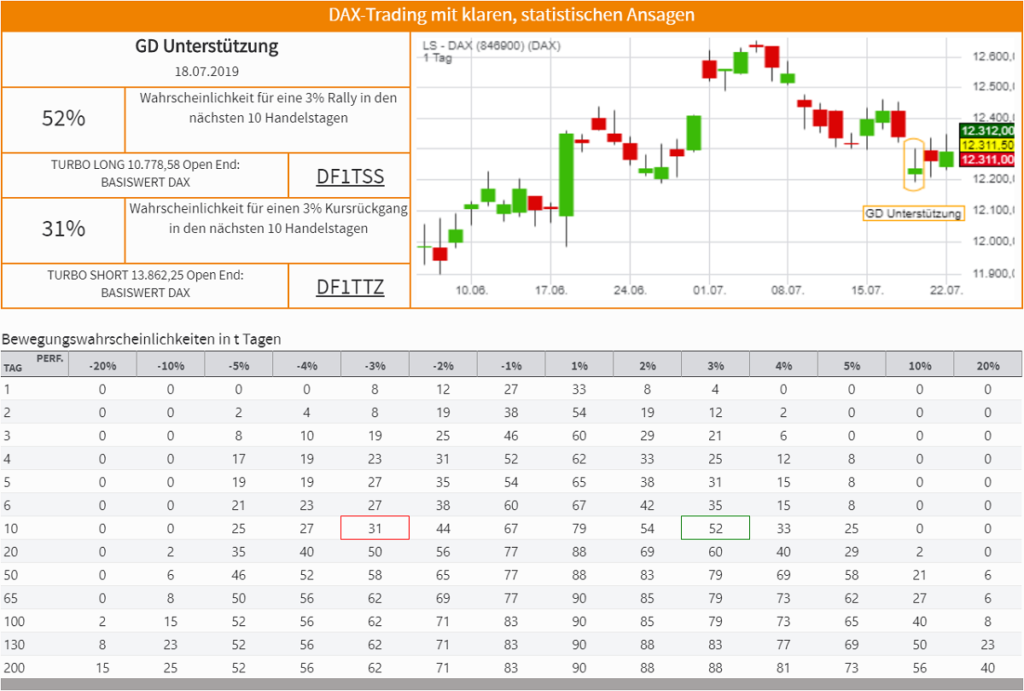Click the TURBO LONG 10.778,58 Open End text
Screen dimensions: 1024x691
(x=146, y=165)
